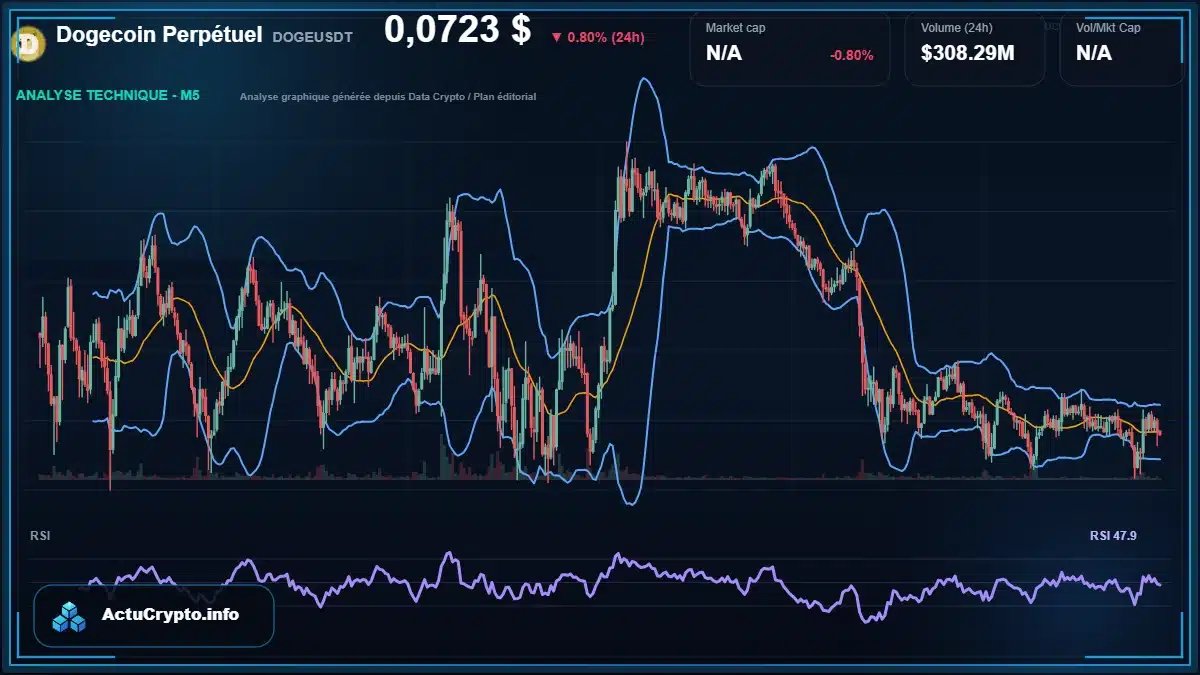Click the Analyse graphique générée depuis Data Crypto caption

[388, 97]
